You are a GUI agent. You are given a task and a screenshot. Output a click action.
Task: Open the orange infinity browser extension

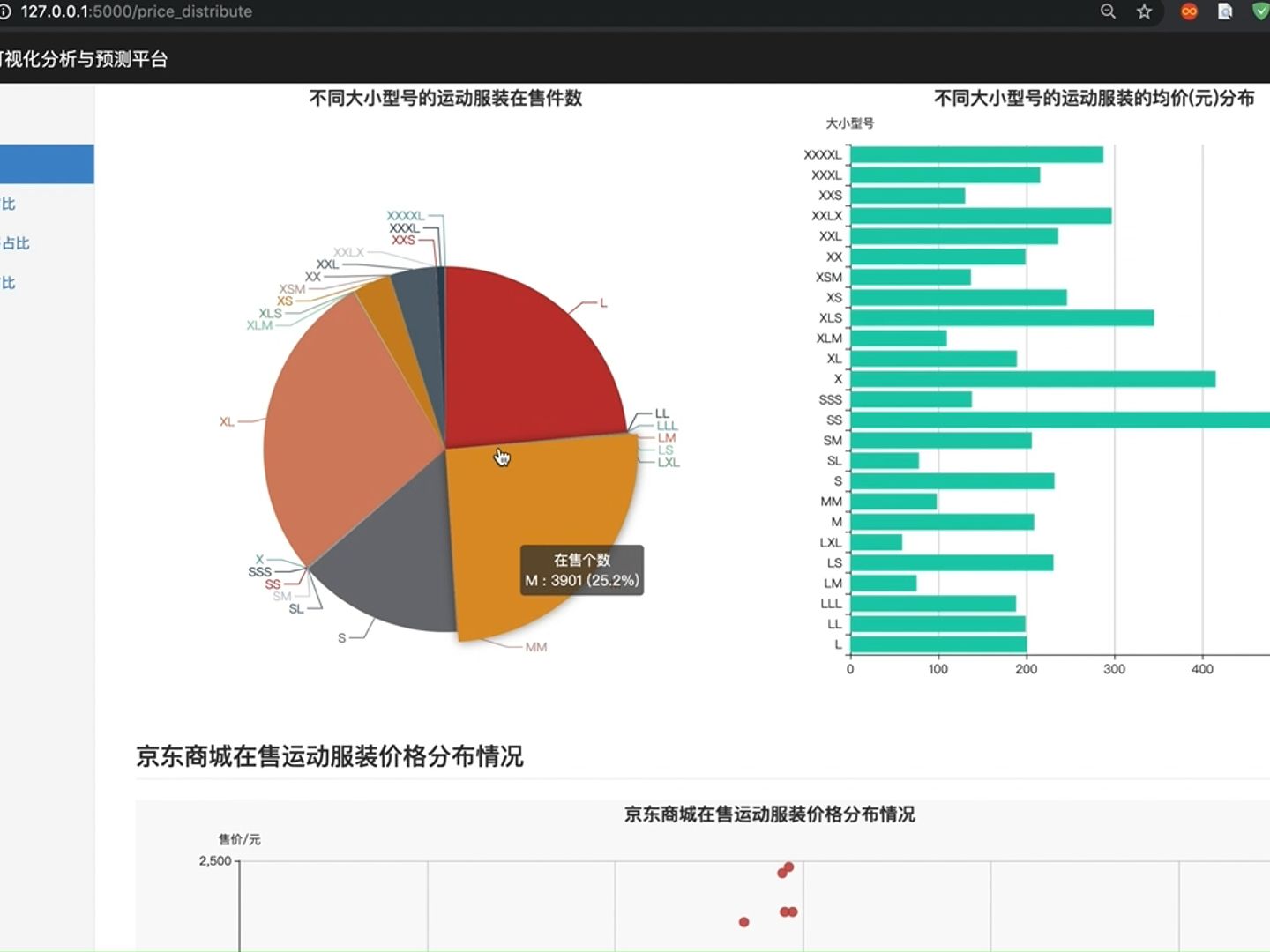pos(1189,11)
